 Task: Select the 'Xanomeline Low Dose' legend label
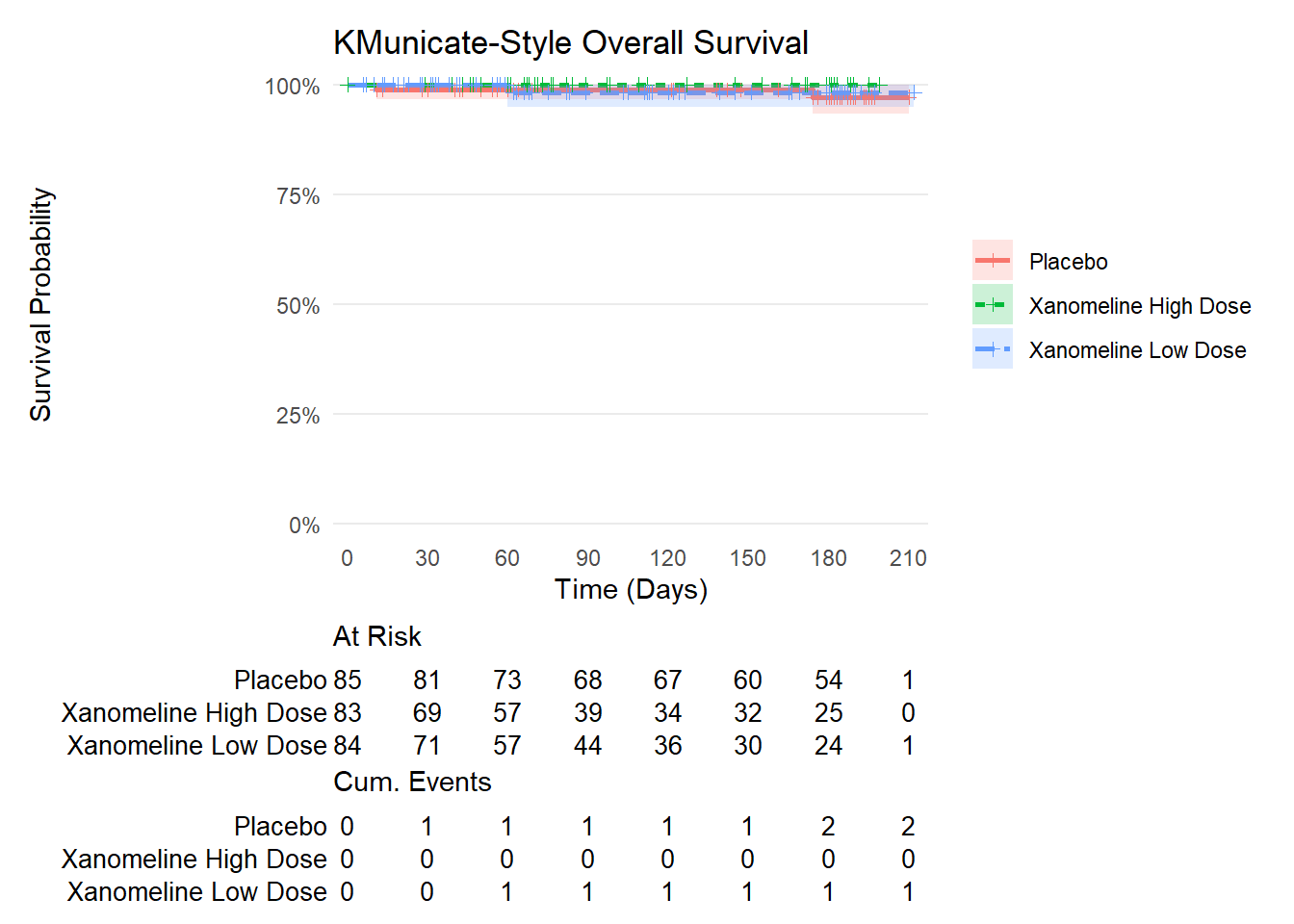[x=1137, y=350]
